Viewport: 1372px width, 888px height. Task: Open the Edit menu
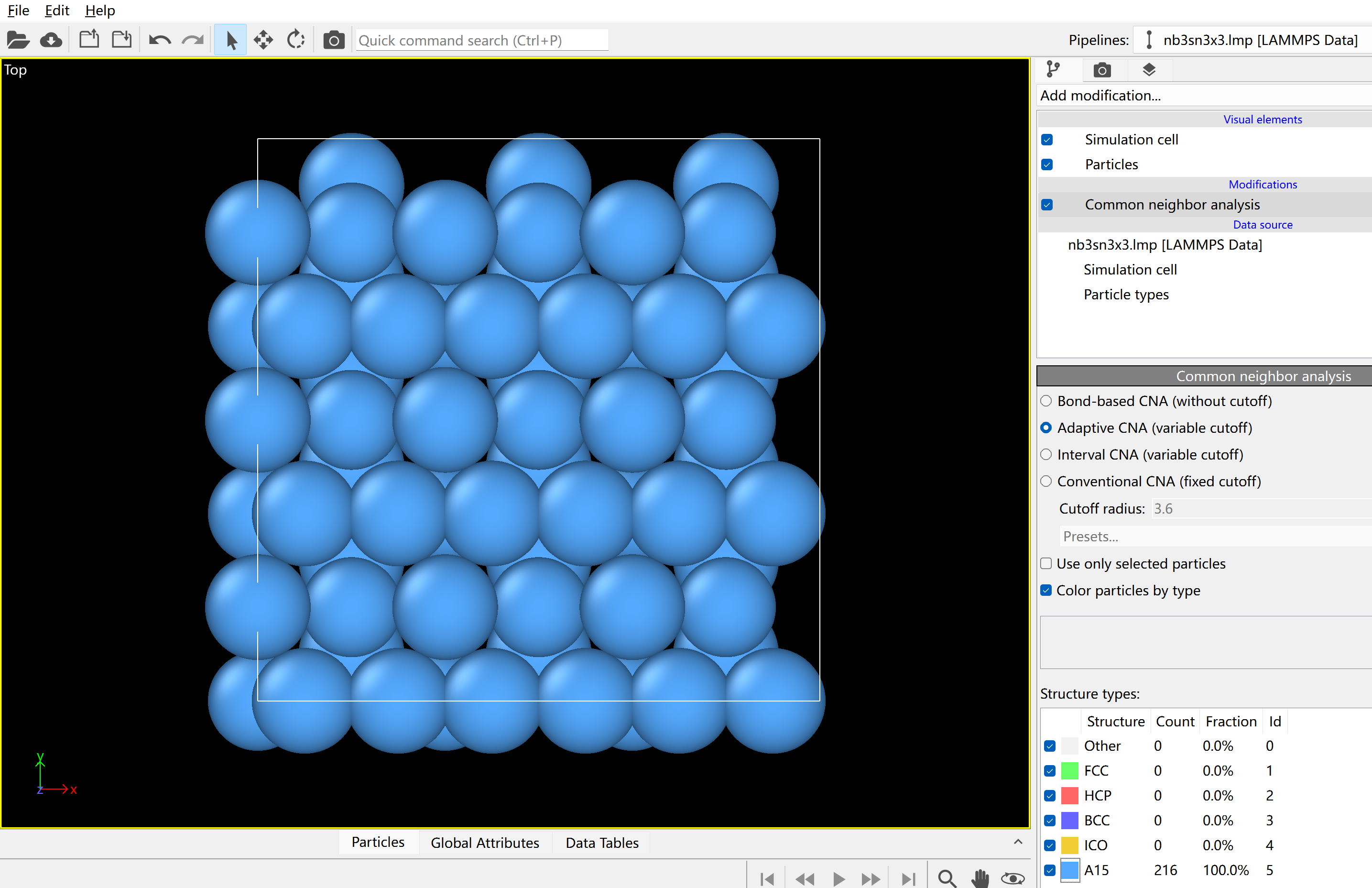pos(56,11)
